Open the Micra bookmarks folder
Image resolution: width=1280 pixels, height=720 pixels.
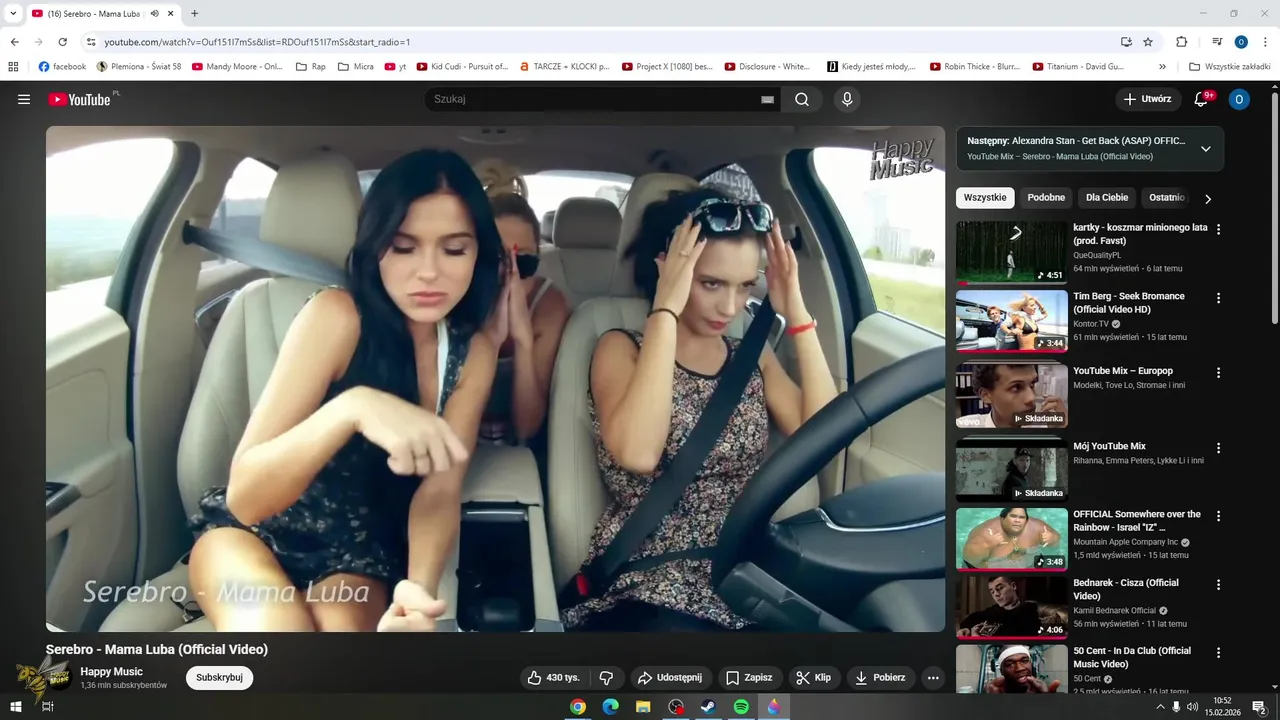tap(355, 67)
